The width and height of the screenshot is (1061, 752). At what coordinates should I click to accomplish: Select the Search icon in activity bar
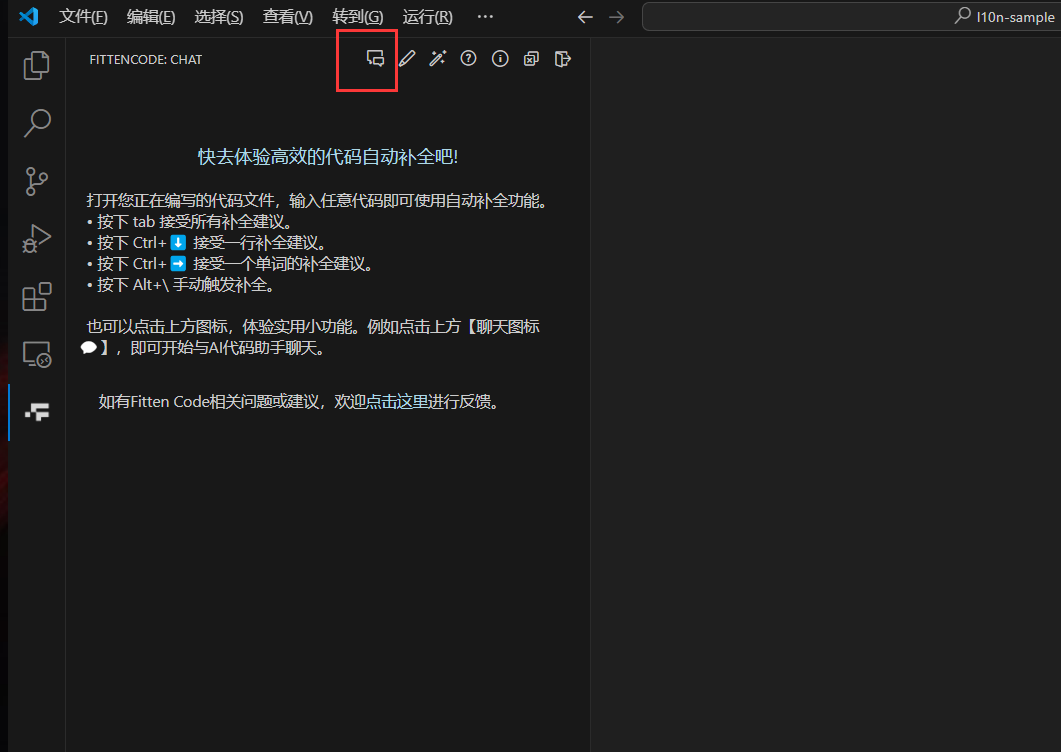point(36,122)
